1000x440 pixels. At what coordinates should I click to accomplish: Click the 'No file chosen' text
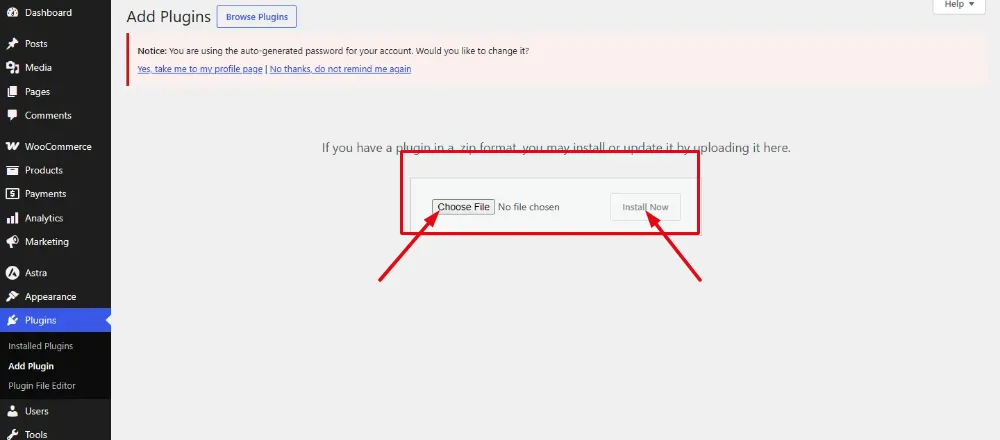click(529, 207)
